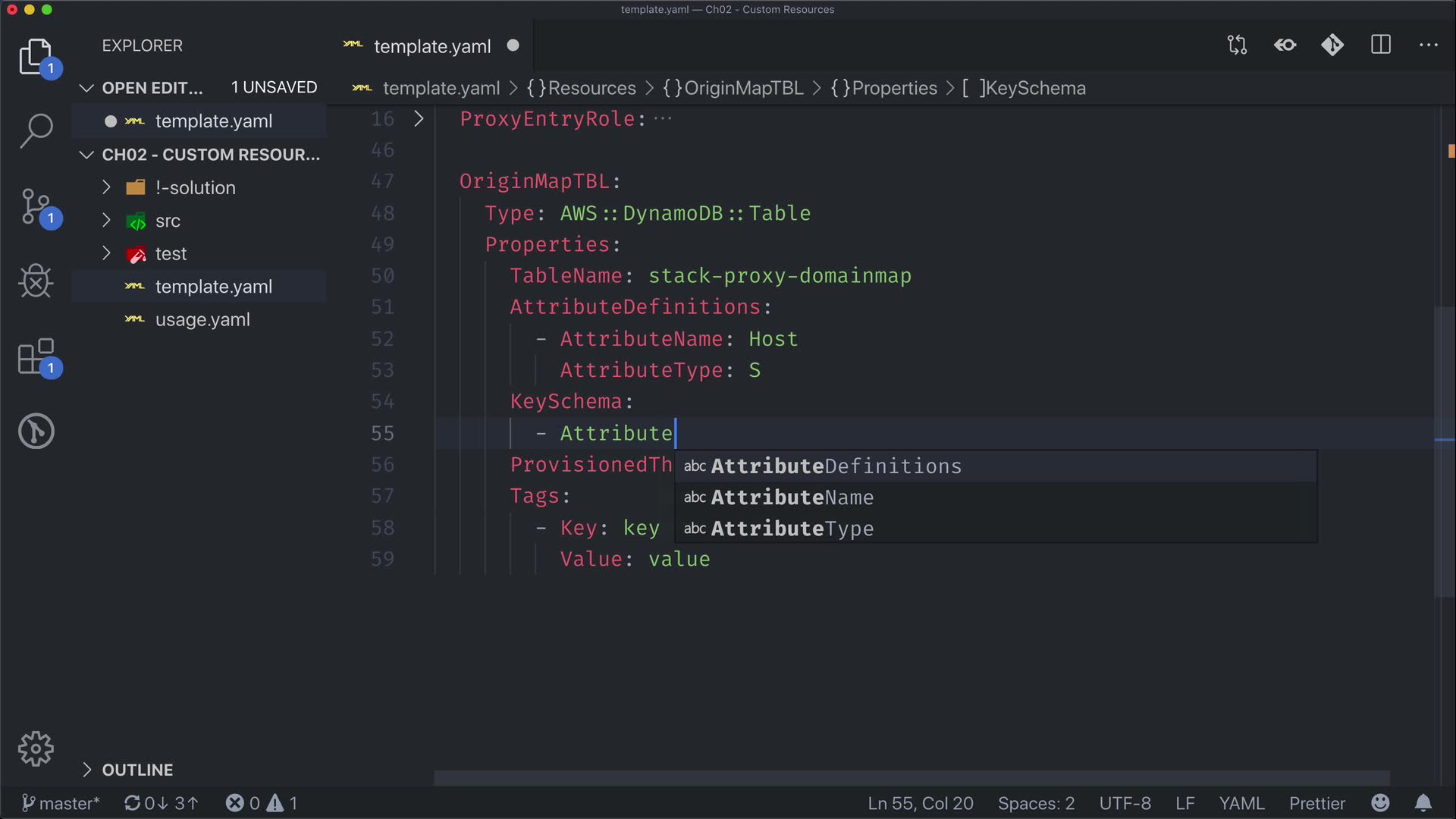Select the AttributeName suggestion
This screenshot has width=1456, height=819.
(x=792, y=497)
